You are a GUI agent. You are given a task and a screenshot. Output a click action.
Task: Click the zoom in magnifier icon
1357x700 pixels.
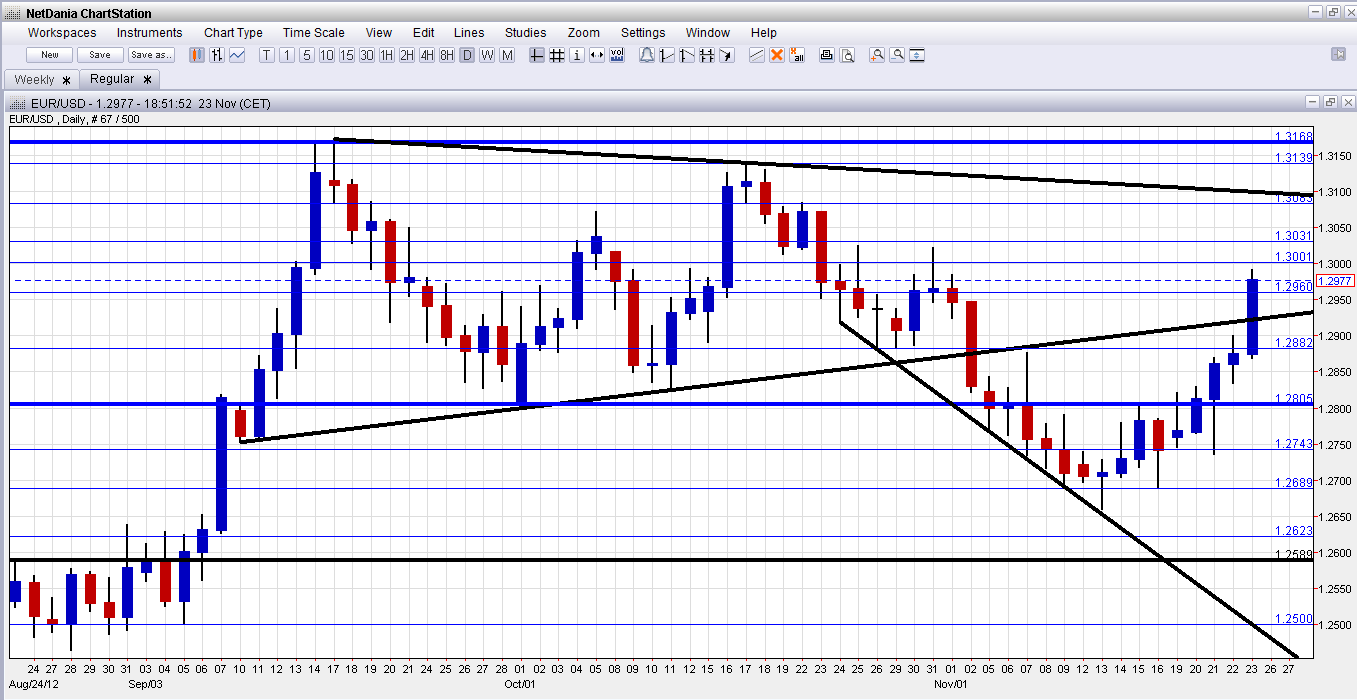click(877, 55)
